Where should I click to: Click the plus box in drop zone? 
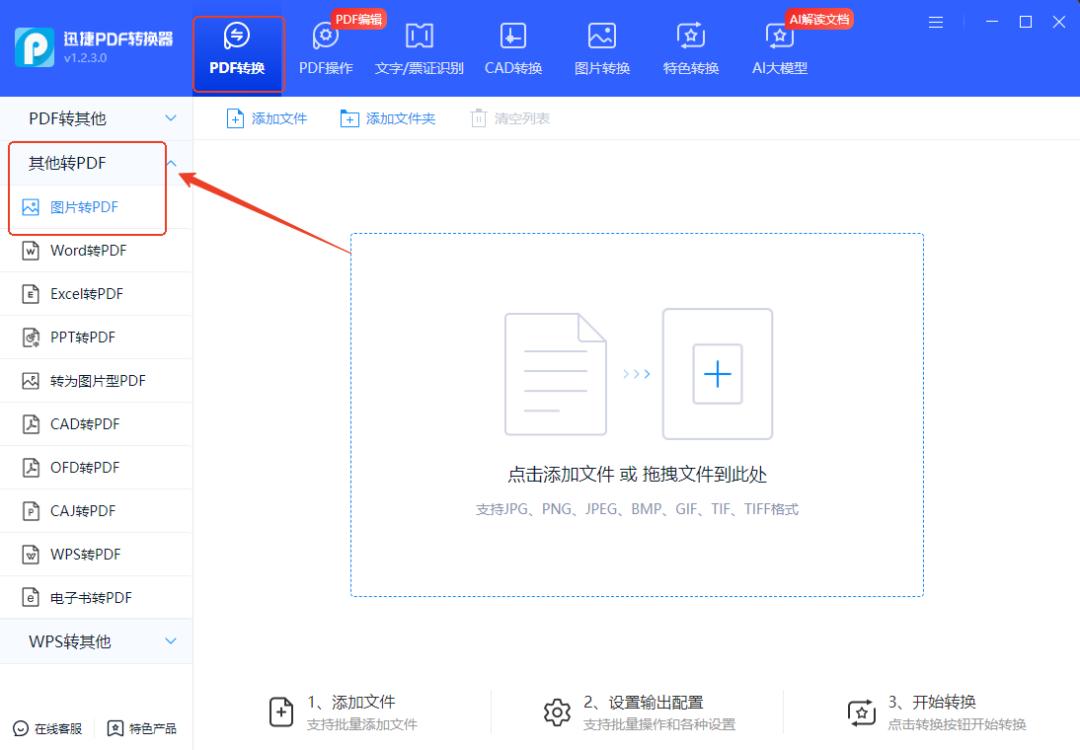click(717, 374)
